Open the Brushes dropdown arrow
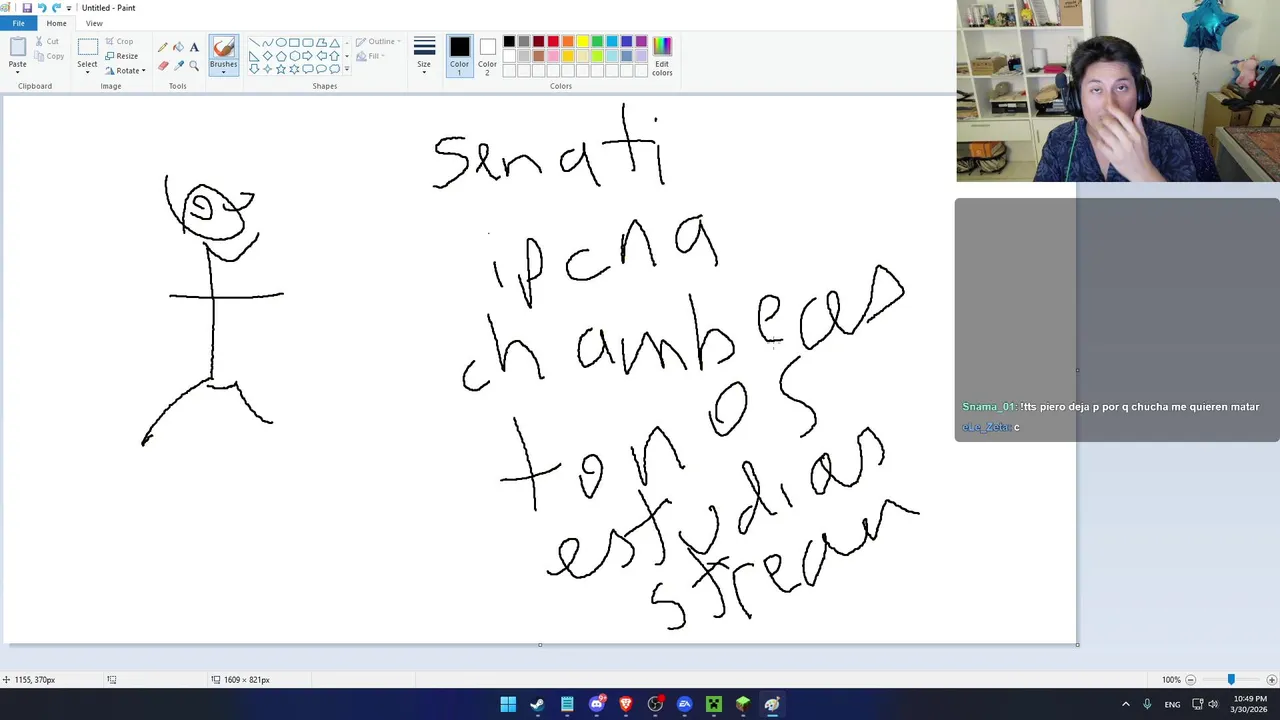The height and width of the screenshot is (720, 1280). tap(223, 72)
